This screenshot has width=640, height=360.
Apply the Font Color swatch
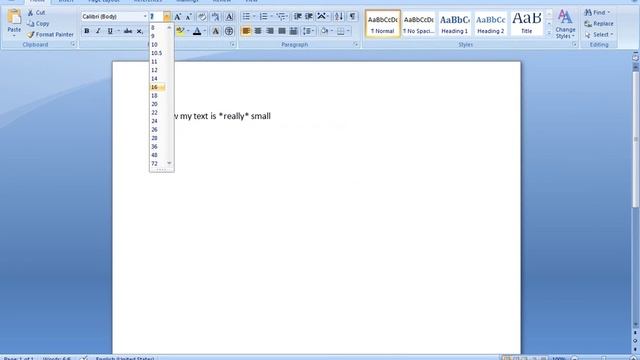197,31
